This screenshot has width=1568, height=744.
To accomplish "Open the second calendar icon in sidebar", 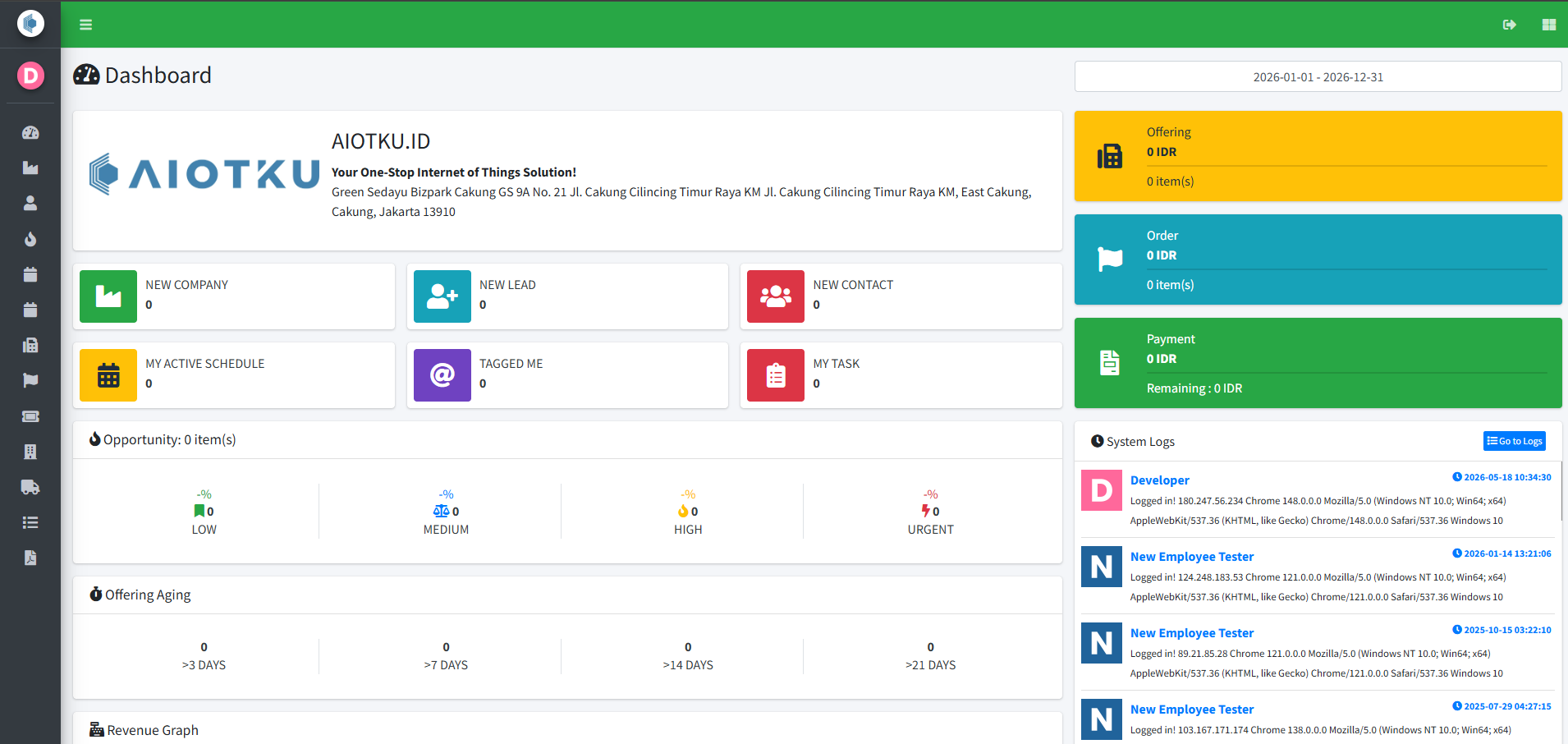I will 30,310.
